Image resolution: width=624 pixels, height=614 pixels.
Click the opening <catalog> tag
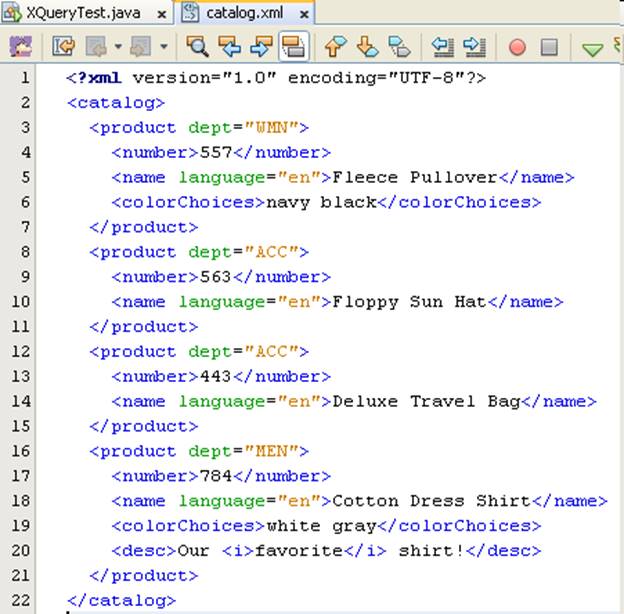[x=116, y=103]
